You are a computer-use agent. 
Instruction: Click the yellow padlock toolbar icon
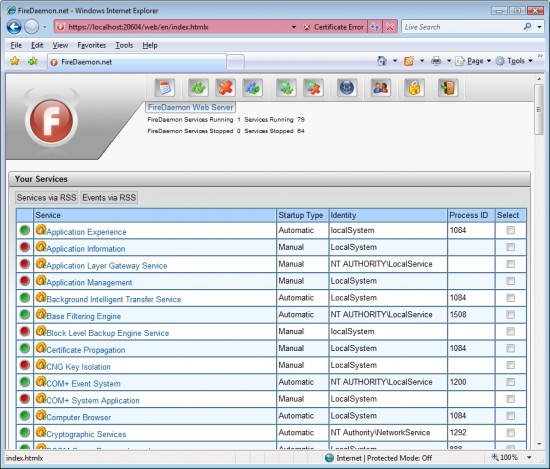tap(414, 88)
